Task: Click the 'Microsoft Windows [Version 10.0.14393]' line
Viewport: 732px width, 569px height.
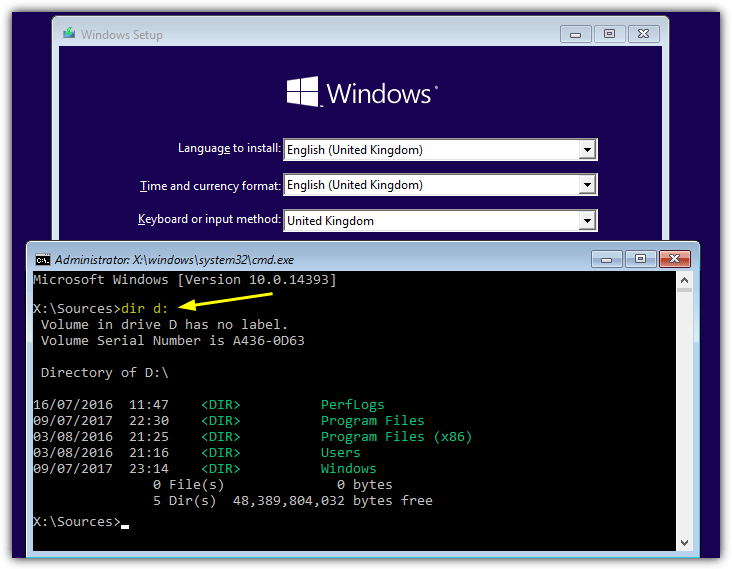Action: tap(184, 280)
